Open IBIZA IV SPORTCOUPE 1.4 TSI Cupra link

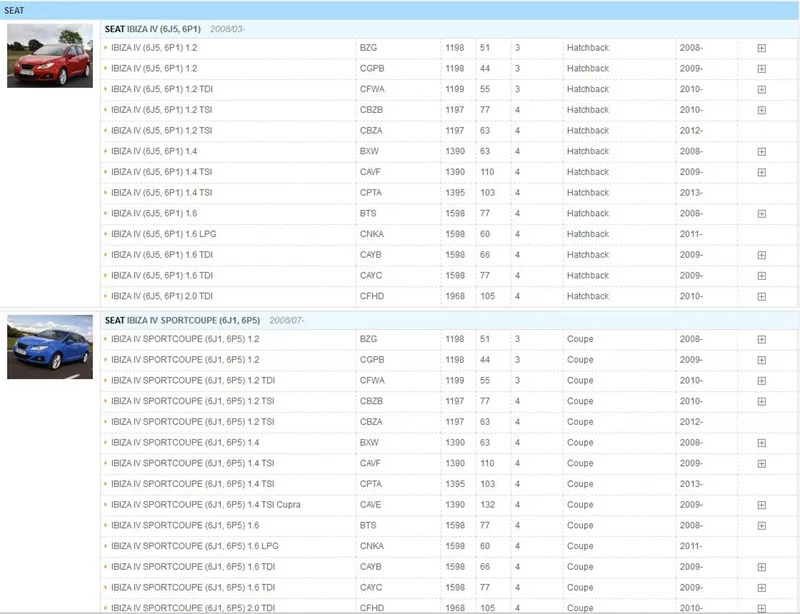(206, 505)
